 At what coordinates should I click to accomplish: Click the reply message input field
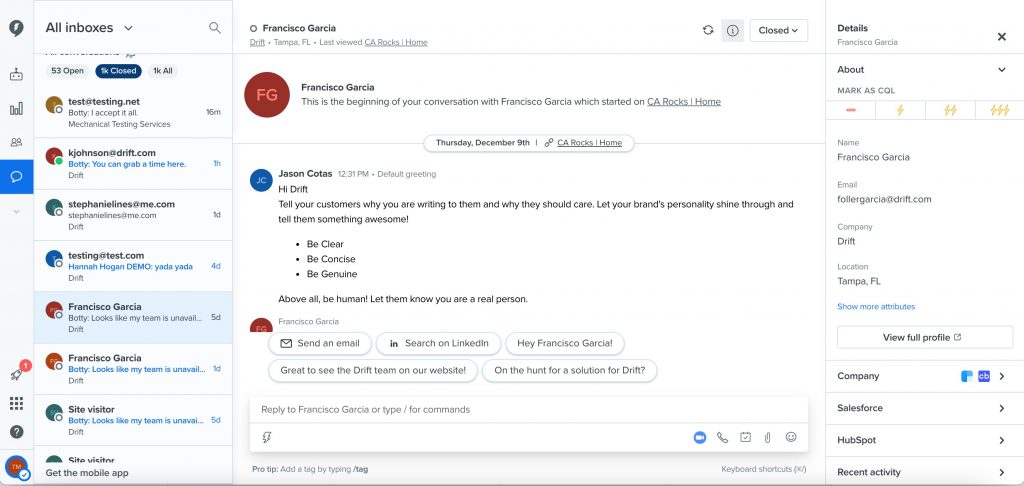point(528,409)
